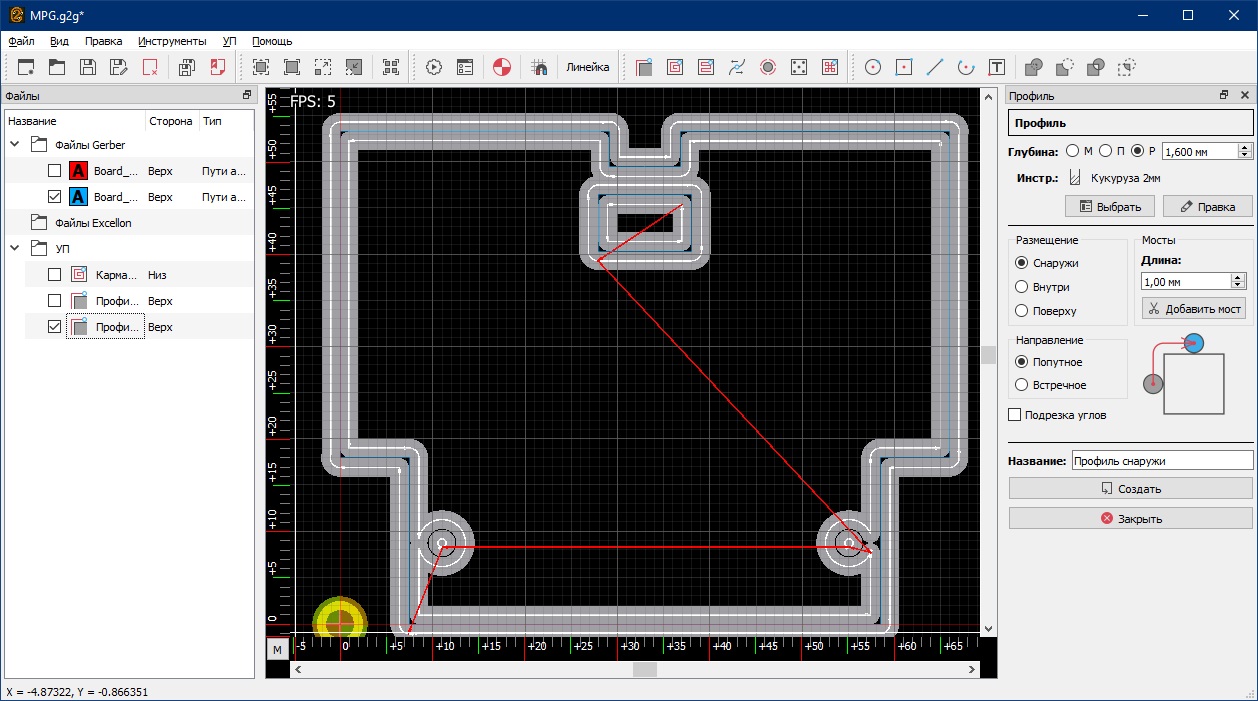Toggle checkbox of unchecked Профи... toolpath row
Viewport: 1258px width, 701px height.
pos(55,301)
